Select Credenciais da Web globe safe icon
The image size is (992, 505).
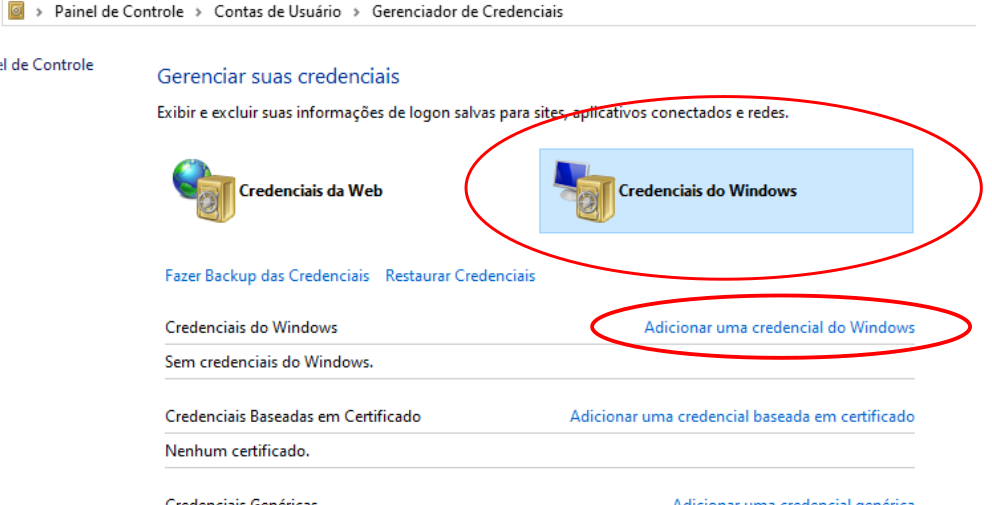[204, 190]
